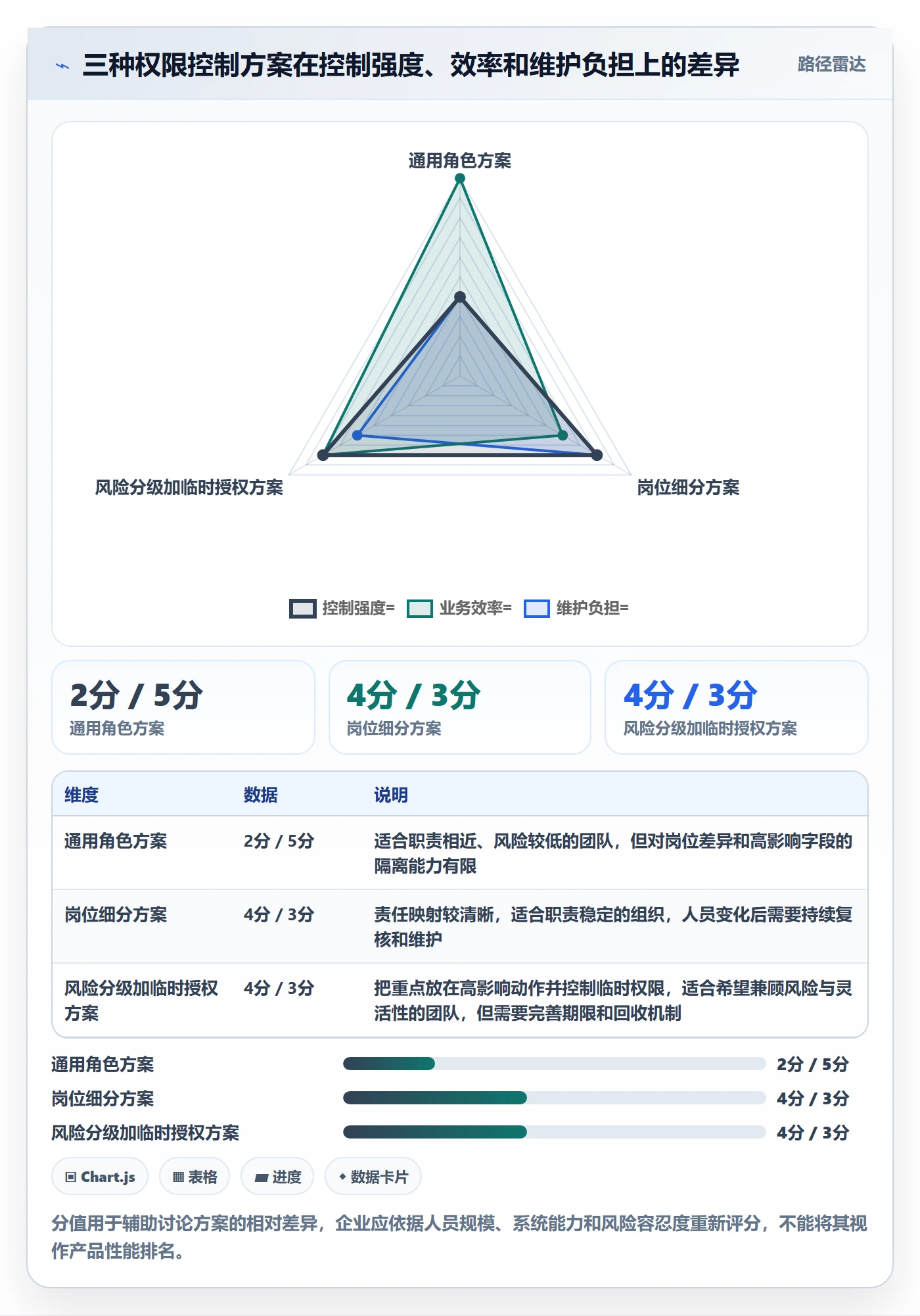Click the description starting 责任映射较清晰
The image size is (920, 1316).
pyautogui.click(x=613, y=927)
